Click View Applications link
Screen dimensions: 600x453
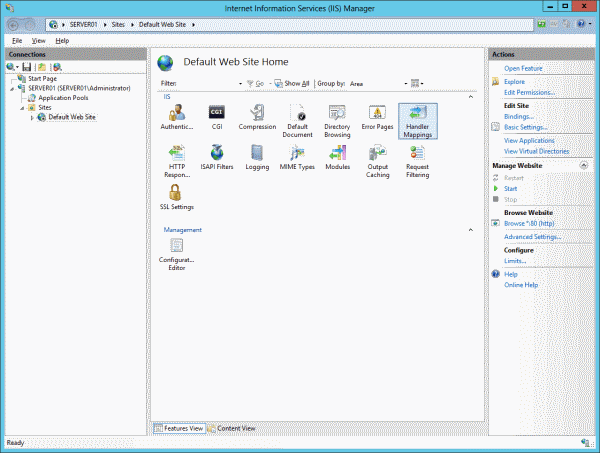click(529, 140)
